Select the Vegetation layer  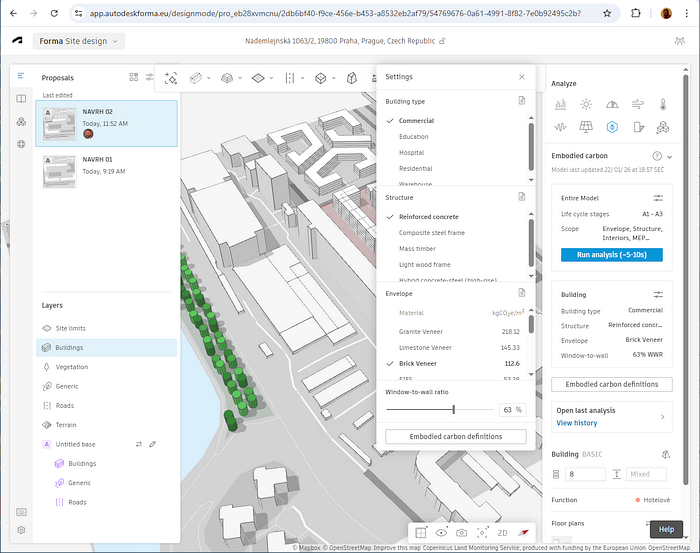tap(106, 367)
